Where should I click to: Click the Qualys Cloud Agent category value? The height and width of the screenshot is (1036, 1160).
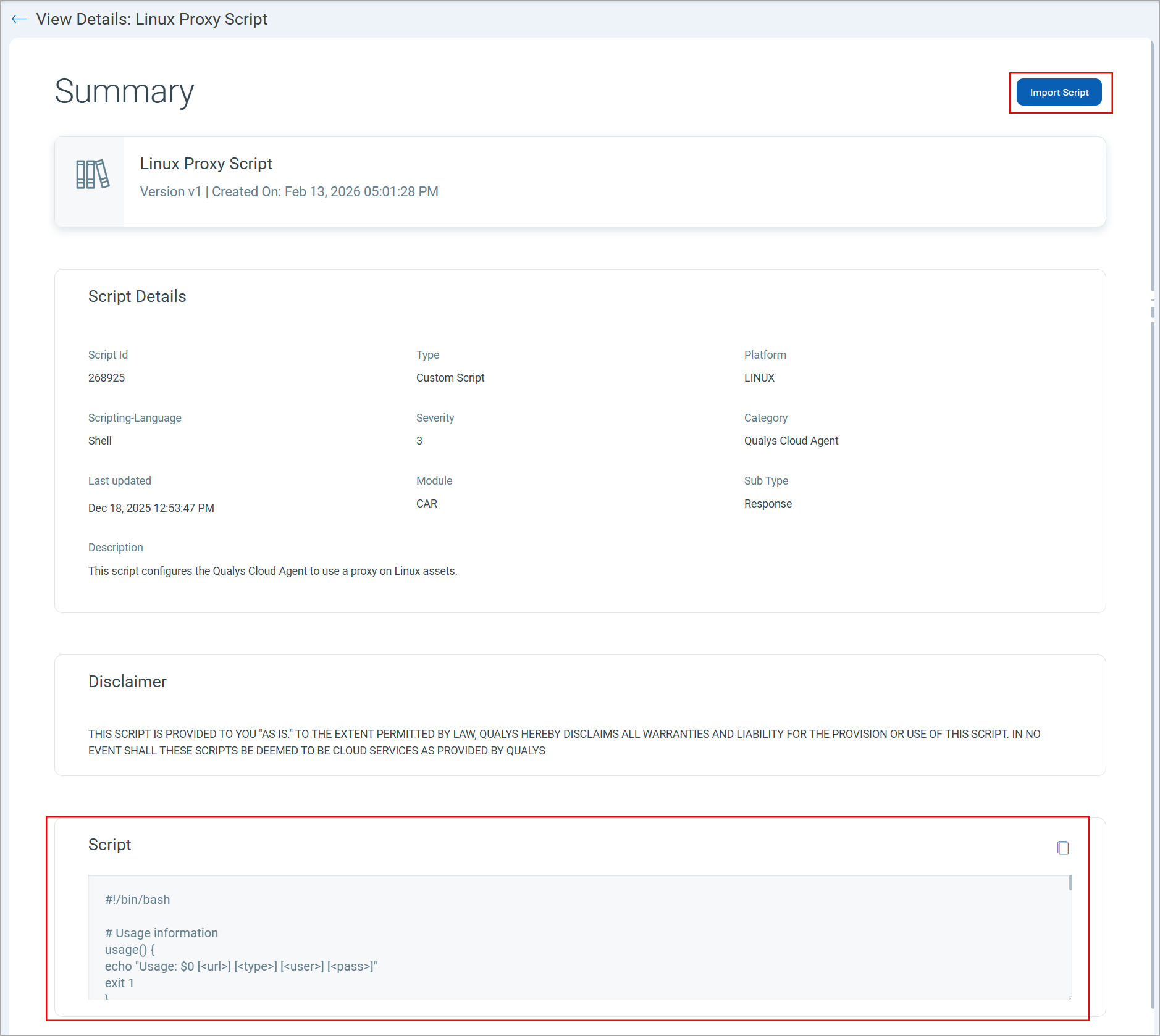click(x=791, y=441)
